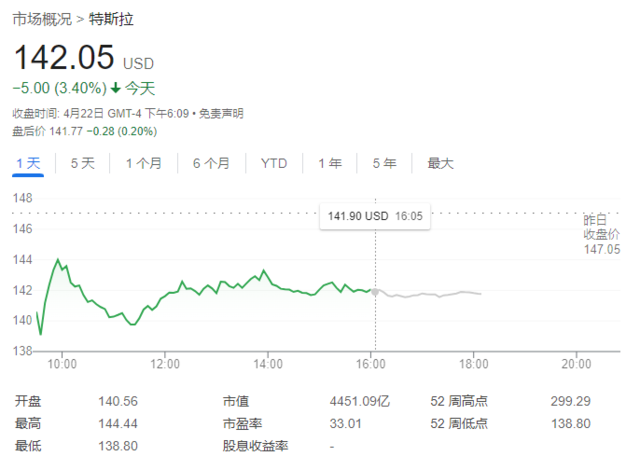640x456 pixels.
Task: Select the 1 天 range tab
Action: coord(28,163)
